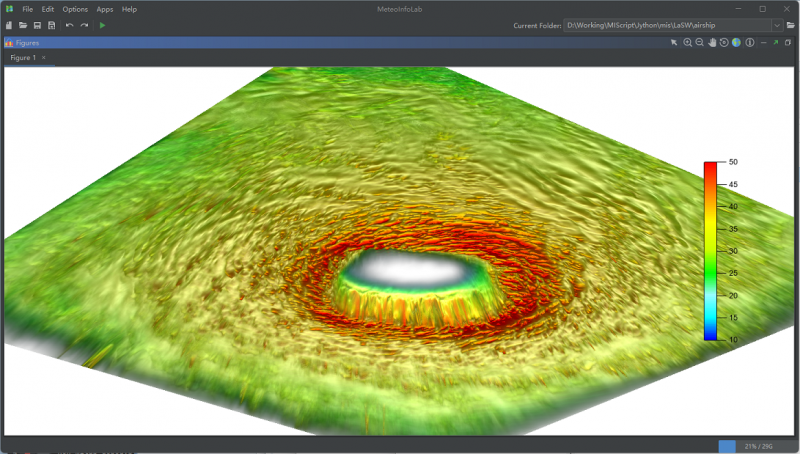The width and height of the screenshot is (800, 454).
Task: Click the Save As icon
Action: (51, 25)
